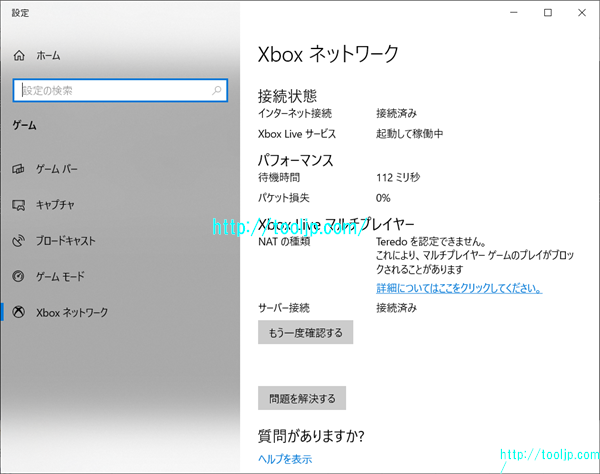Click the 待機時間 label
The image size is (600, 474).
pos(279,178)
